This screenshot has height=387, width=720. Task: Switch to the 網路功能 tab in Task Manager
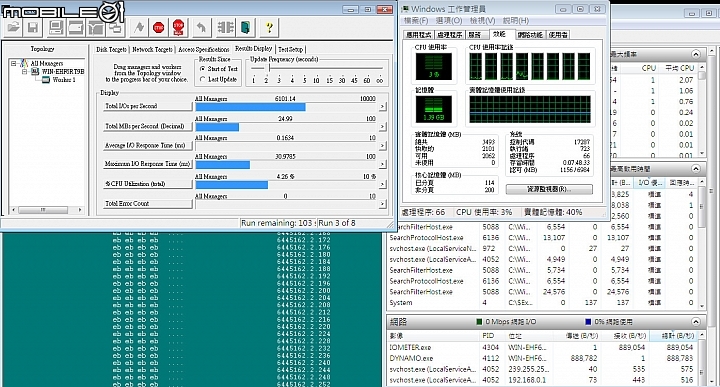point(530,35)
